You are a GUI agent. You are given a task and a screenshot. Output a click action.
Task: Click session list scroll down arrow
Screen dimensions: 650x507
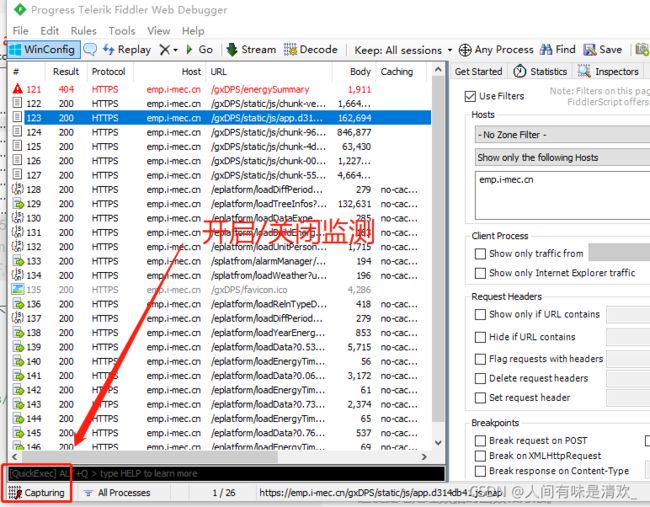coord(438,443)
